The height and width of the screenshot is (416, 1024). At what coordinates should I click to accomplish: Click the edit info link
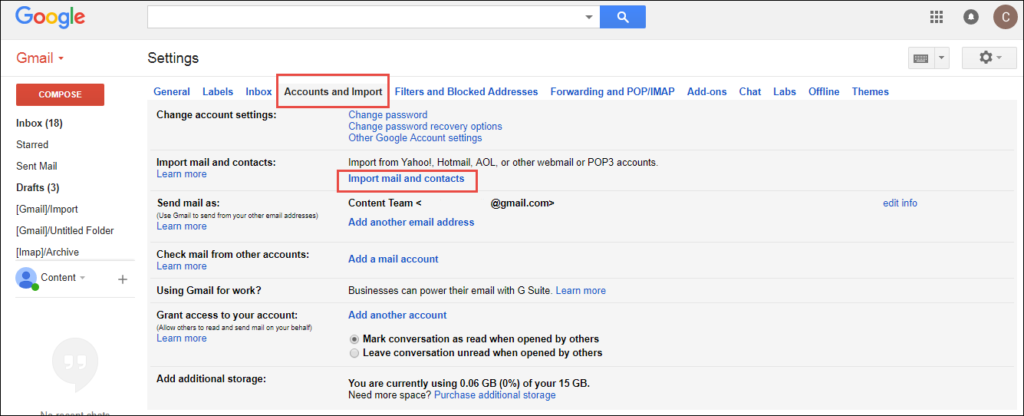point(900,203)
